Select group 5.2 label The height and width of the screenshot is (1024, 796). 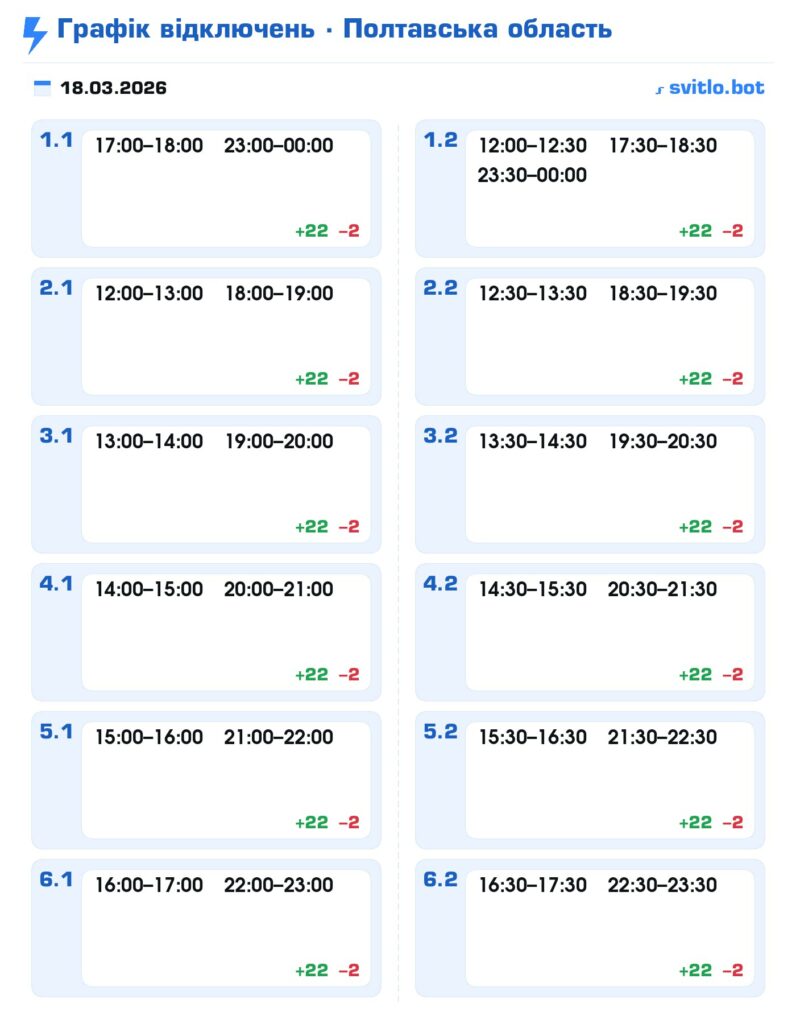pos(440,732)
